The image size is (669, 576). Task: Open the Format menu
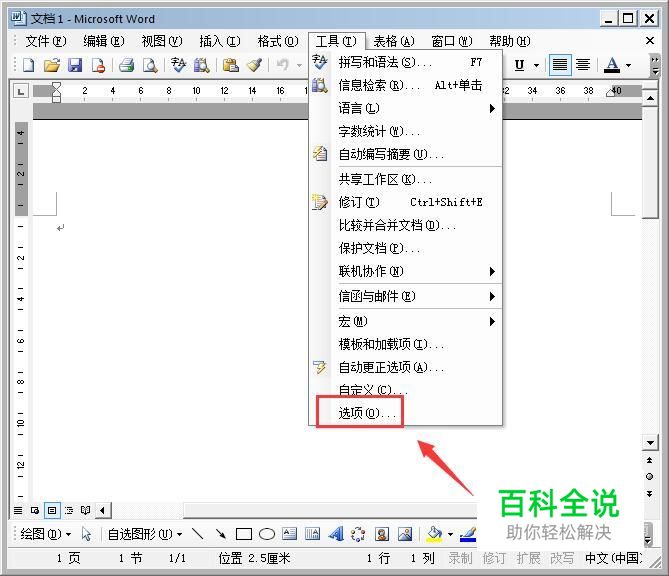click(278, 41)
